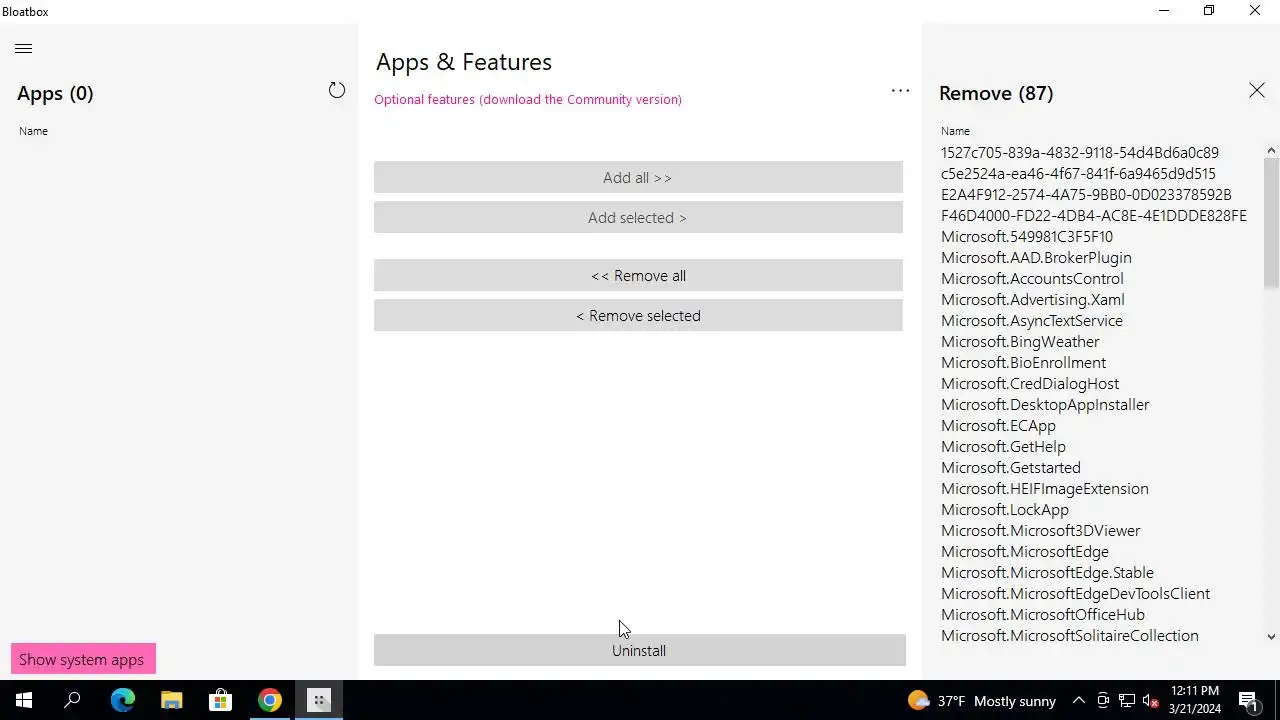Open weather widget showing 37°F
This screenshot has width=1280, height=720.
tap(981, 701)
